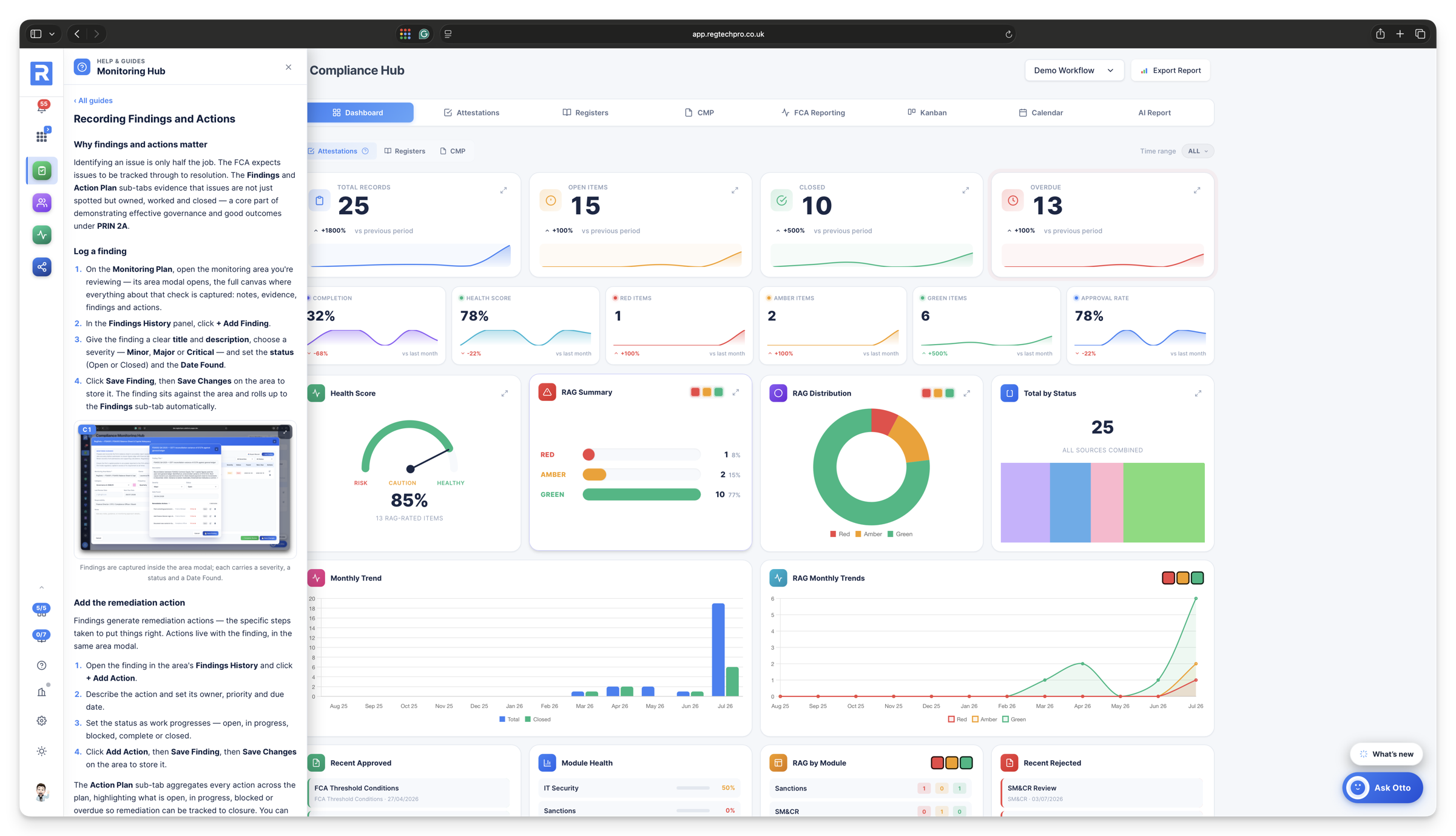Click the browser forward arrow
The height and width of the screenshot is (836, 1456).
[x=96, y=34]
